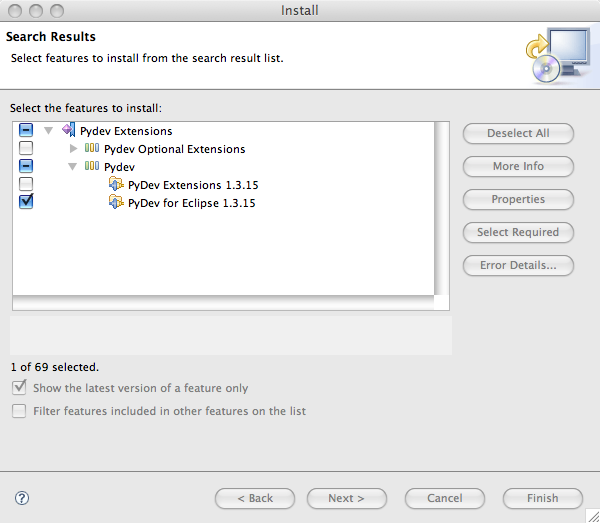This screenshot has width=600, height=523.
Task: Enable Filter features included in other features
Action: pyautogui.click(x=19, y=411)
